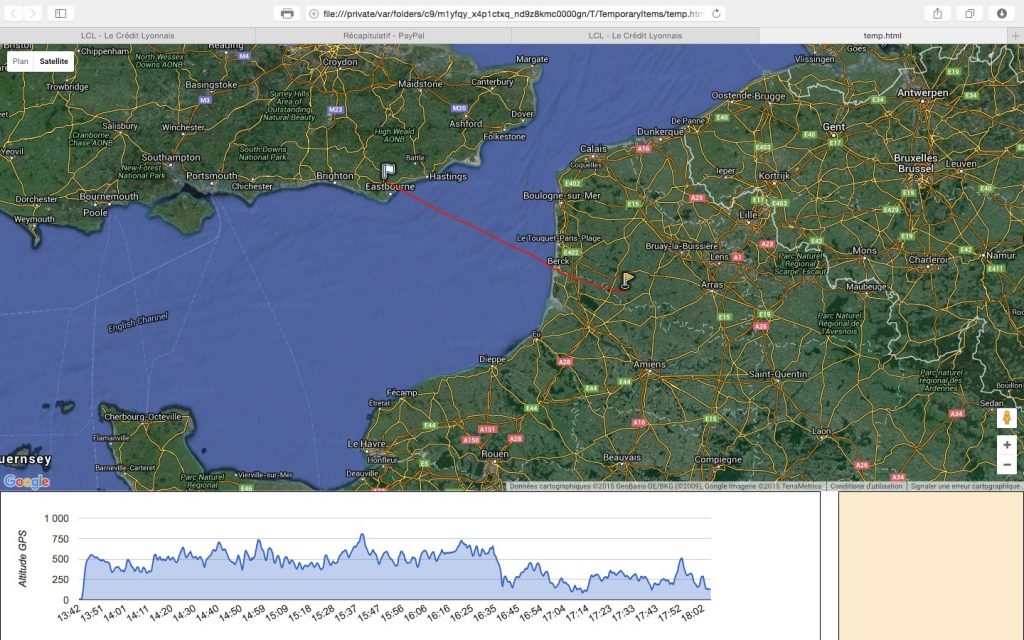Click the 16:35 time label on the chart

coord(485,613)
